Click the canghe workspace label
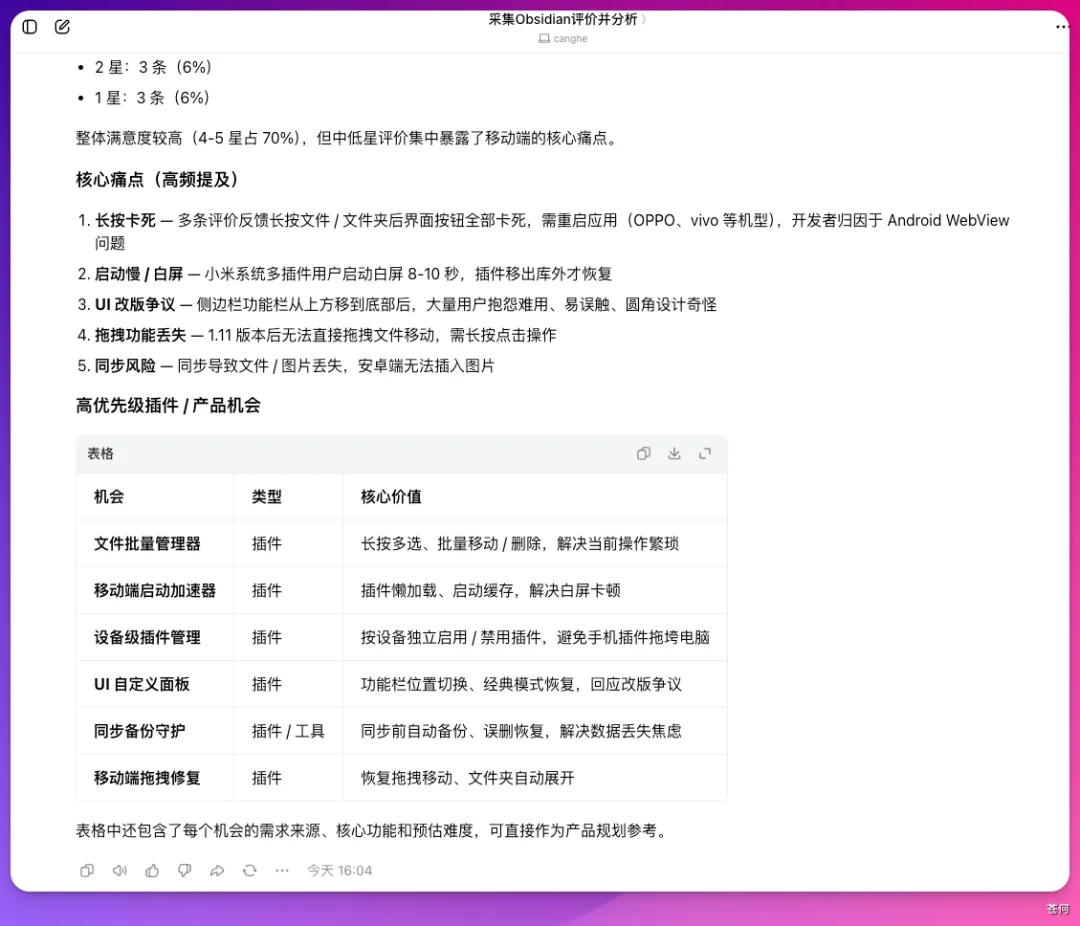Screen dimensions: 1080x926 pos(563,39)
